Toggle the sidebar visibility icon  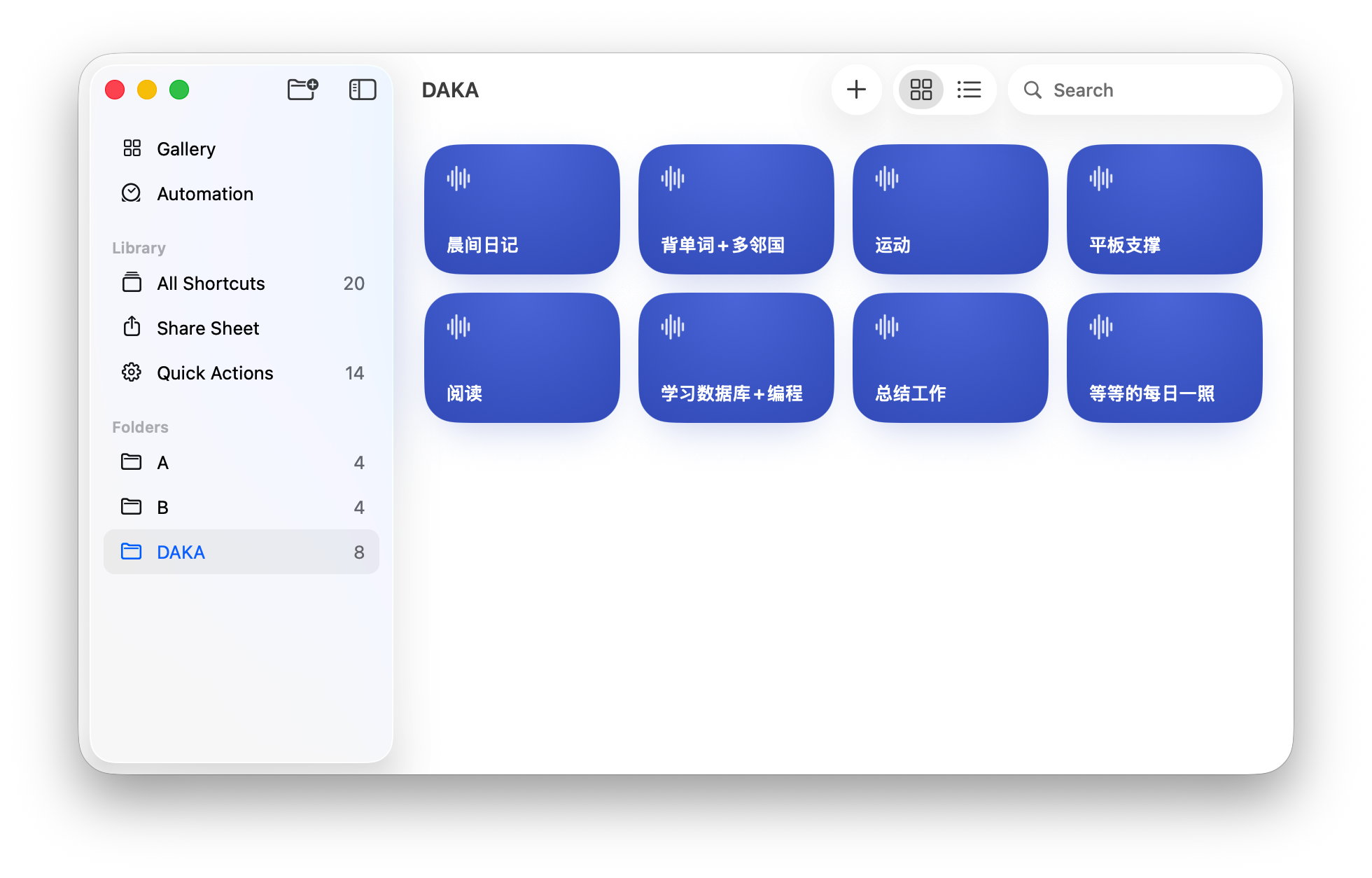coord(362,90)
